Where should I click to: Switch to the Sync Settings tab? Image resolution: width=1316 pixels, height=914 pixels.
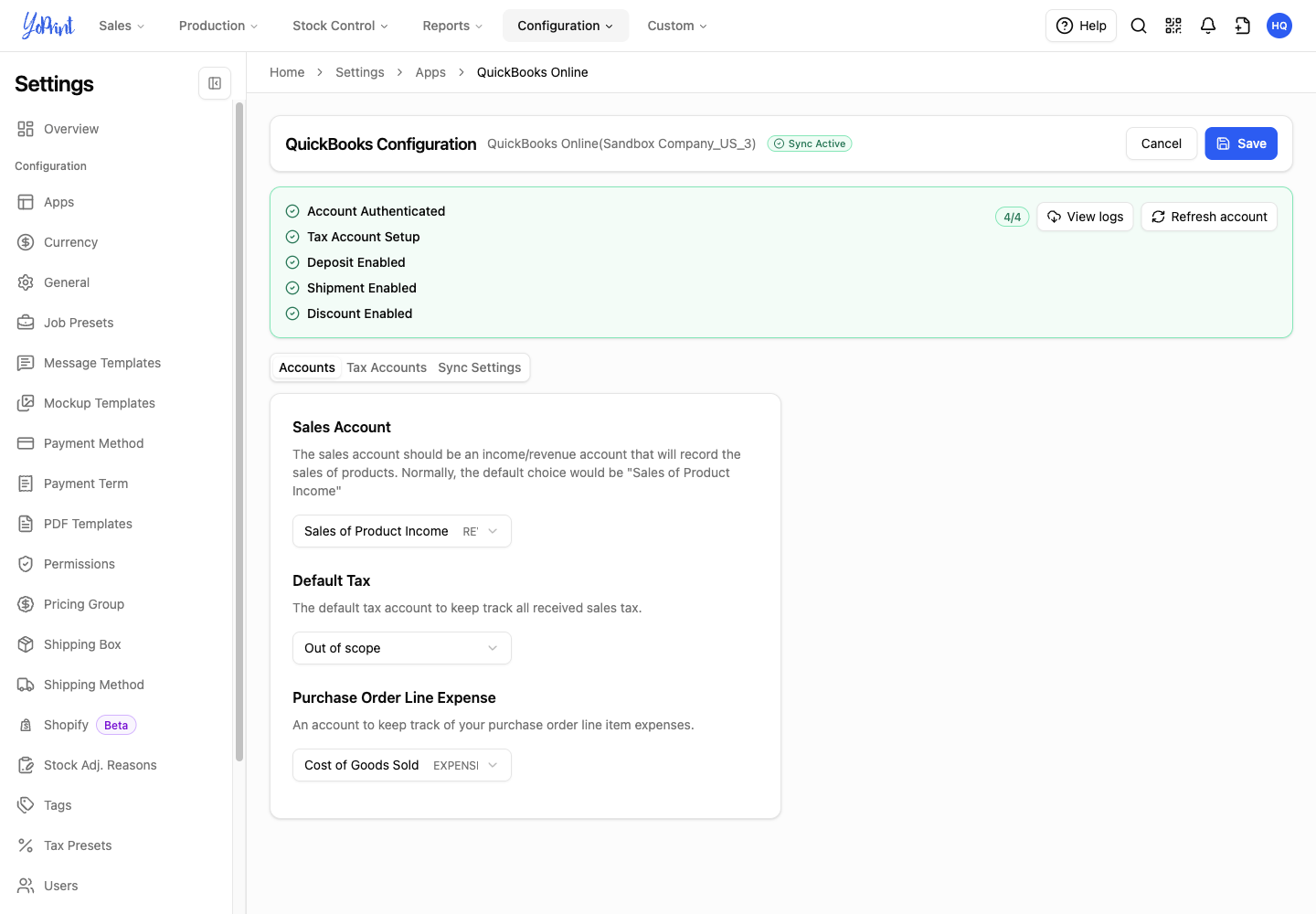480,367
